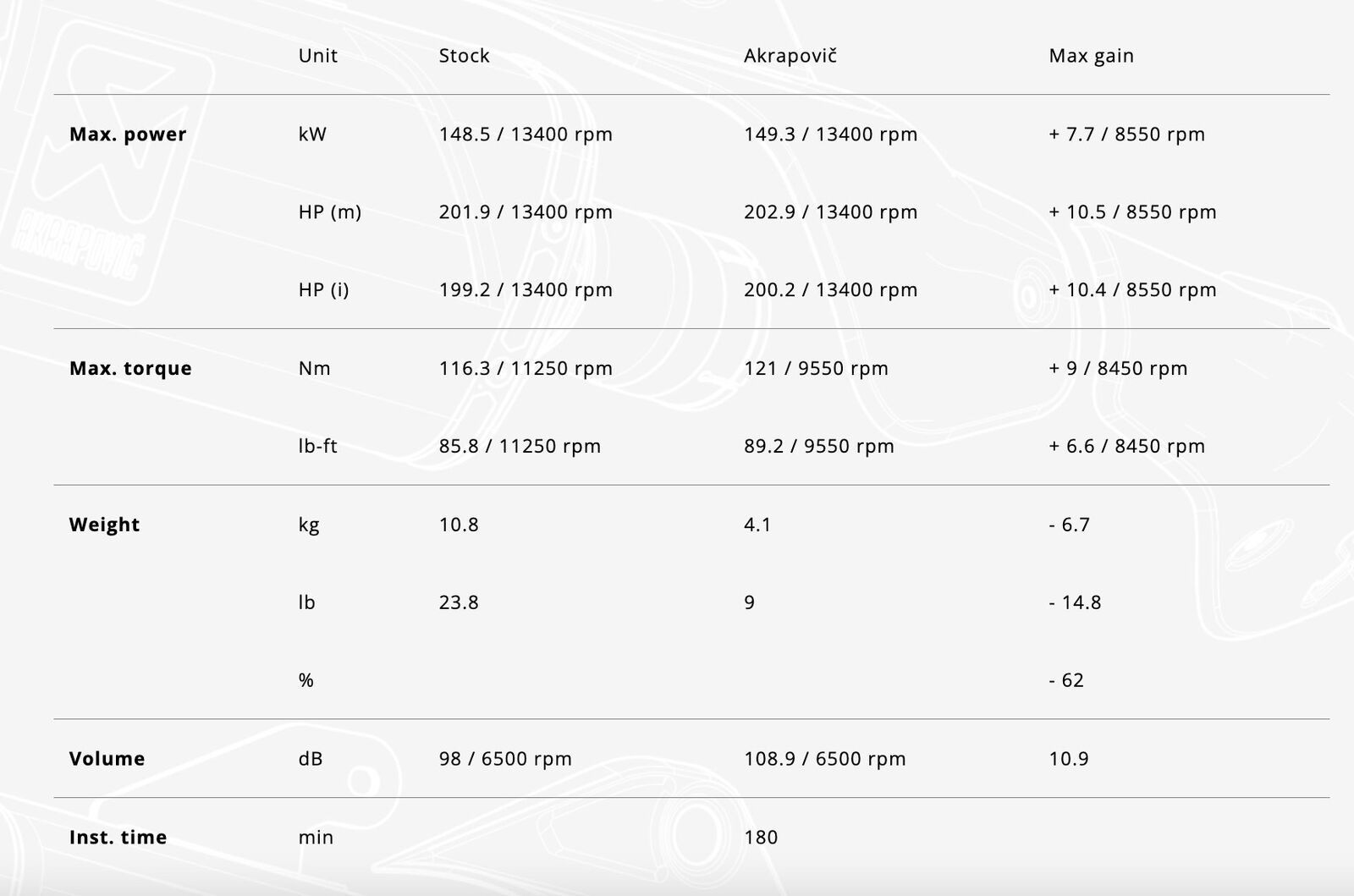Select the installation time value 180
1354x896 pixels.
(x=761, y=838)
